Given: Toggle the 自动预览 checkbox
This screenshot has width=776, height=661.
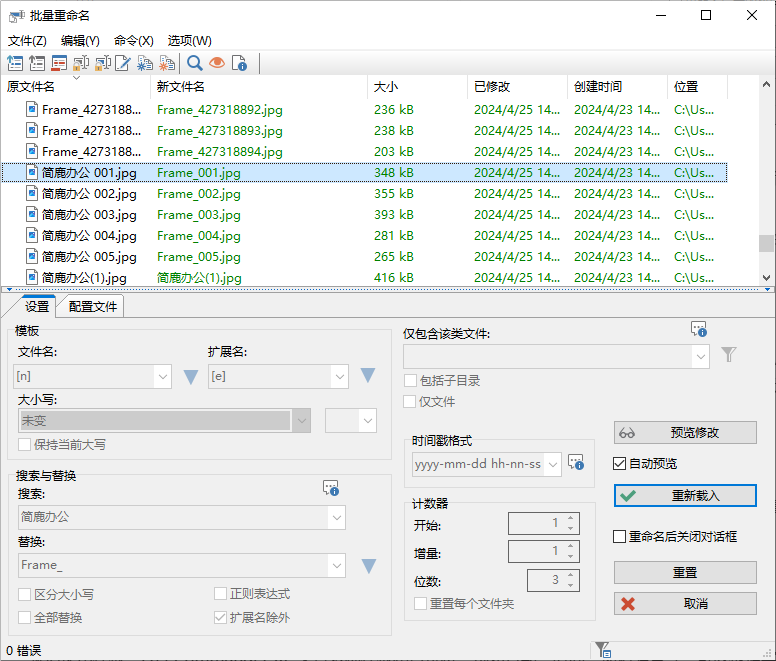Looking at the screenshot, I should 621,464.
